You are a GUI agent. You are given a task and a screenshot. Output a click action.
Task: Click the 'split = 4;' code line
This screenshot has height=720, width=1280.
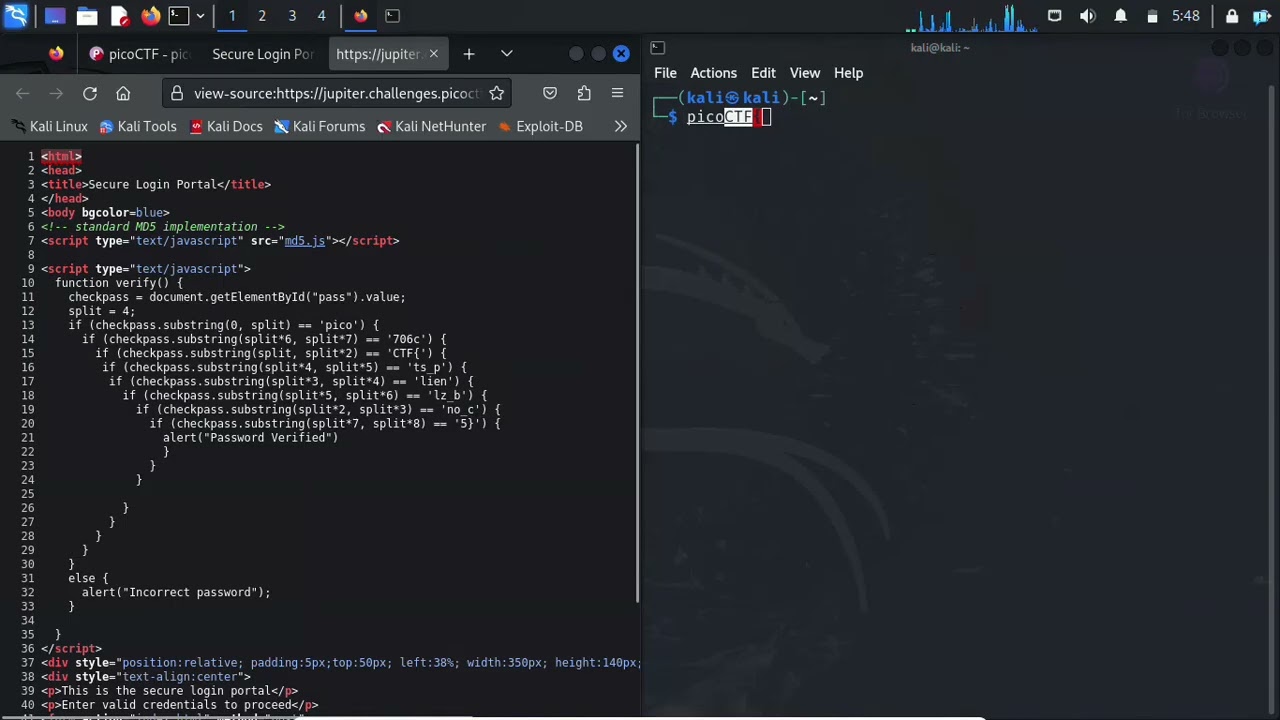[101, 311]
